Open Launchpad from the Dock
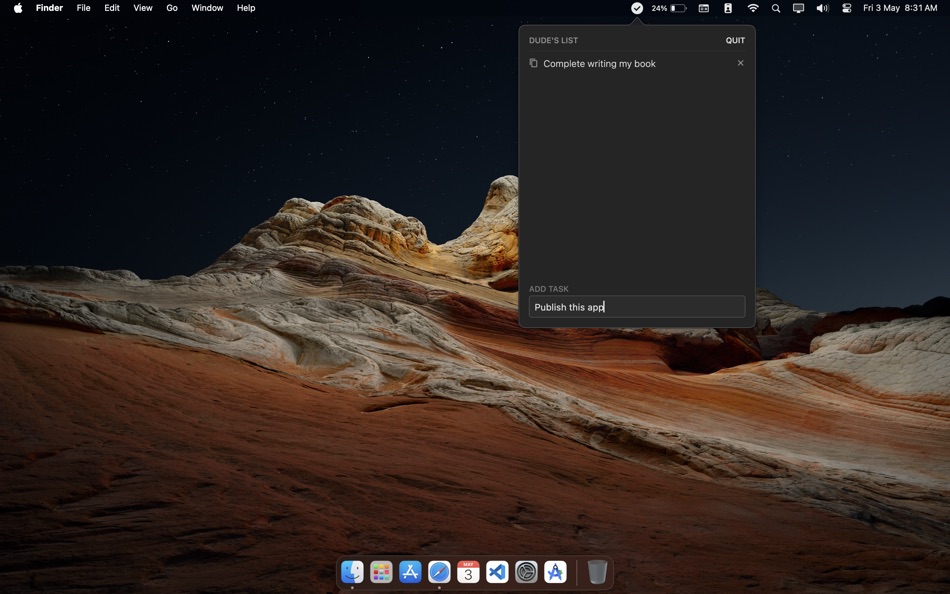950x594 pixels. click(x=381, y=572)
